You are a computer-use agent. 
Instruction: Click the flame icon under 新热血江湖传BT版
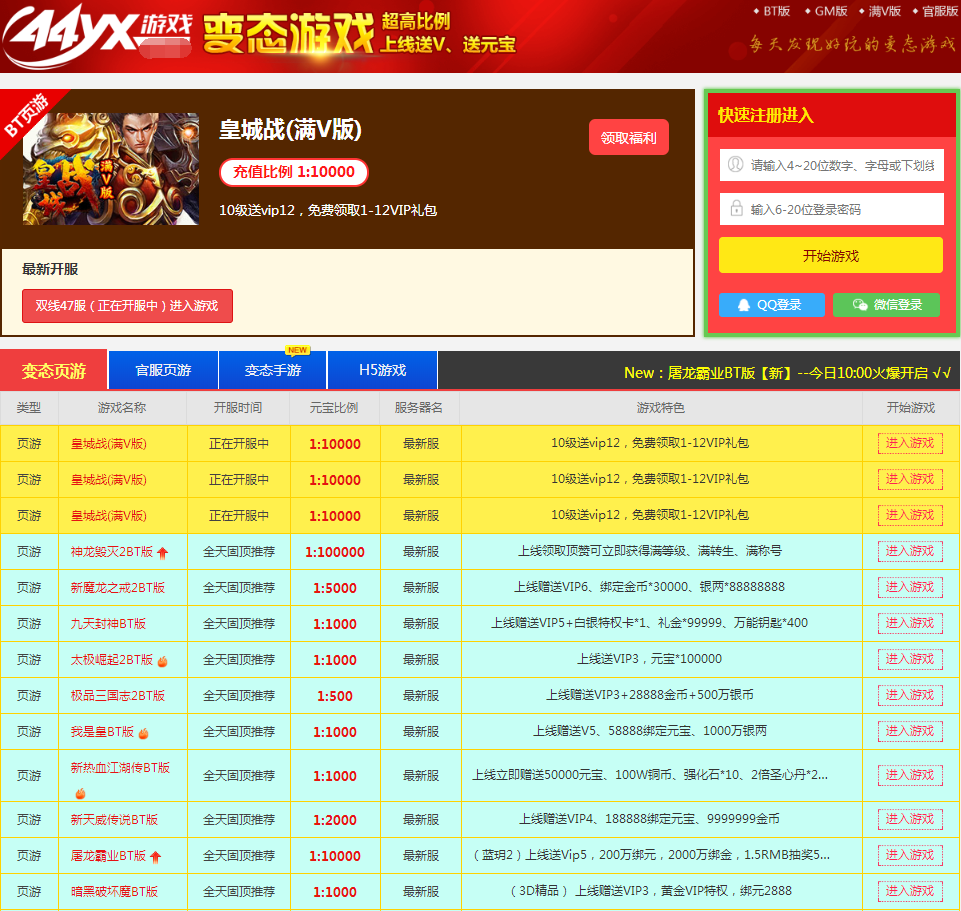point(80,793)
